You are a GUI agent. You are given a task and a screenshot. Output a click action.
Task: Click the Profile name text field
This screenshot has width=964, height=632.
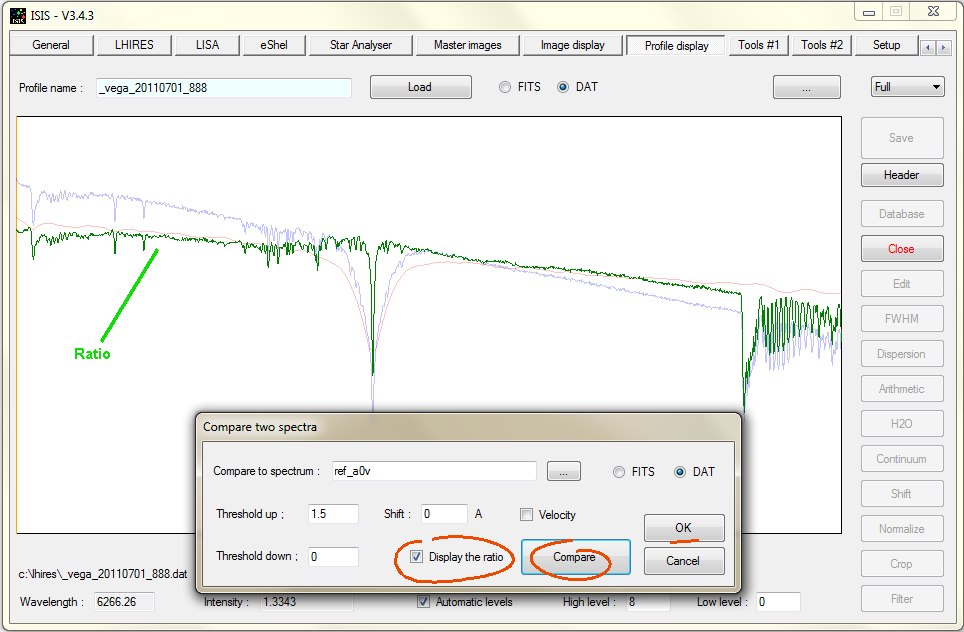[x=224, y=88]
